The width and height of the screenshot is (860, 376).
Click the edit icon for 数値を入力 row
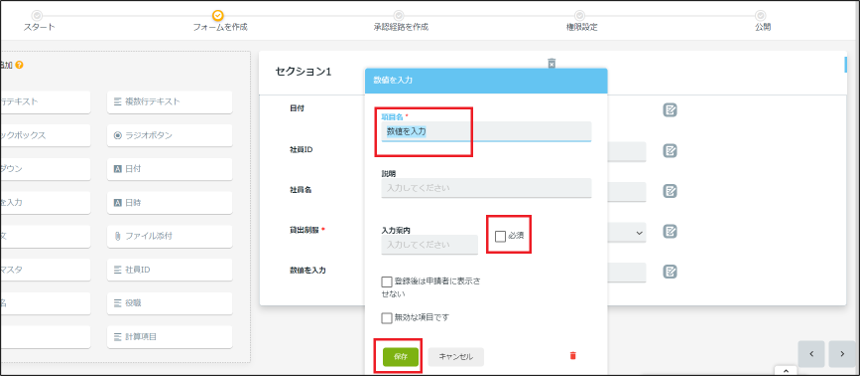(x=670, y=271)
